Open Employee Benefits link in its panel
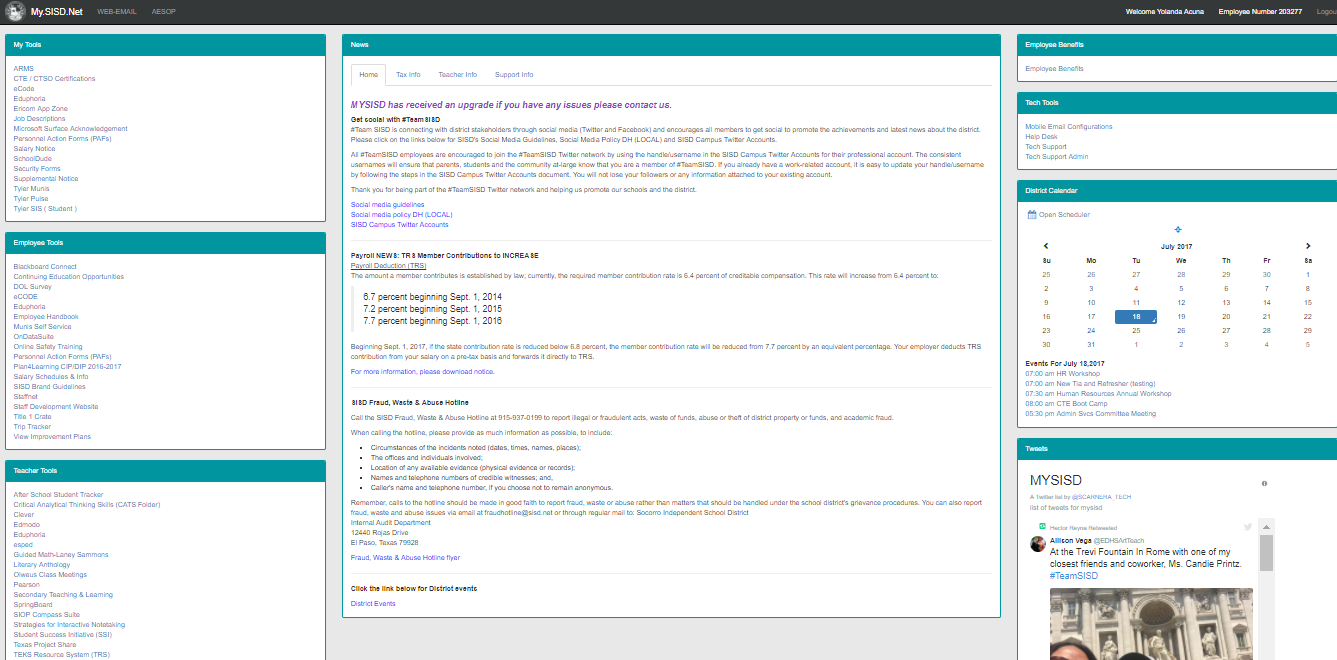This screenshot has height=660, width=1337. pyautogui.click(x=1054, y=69)
